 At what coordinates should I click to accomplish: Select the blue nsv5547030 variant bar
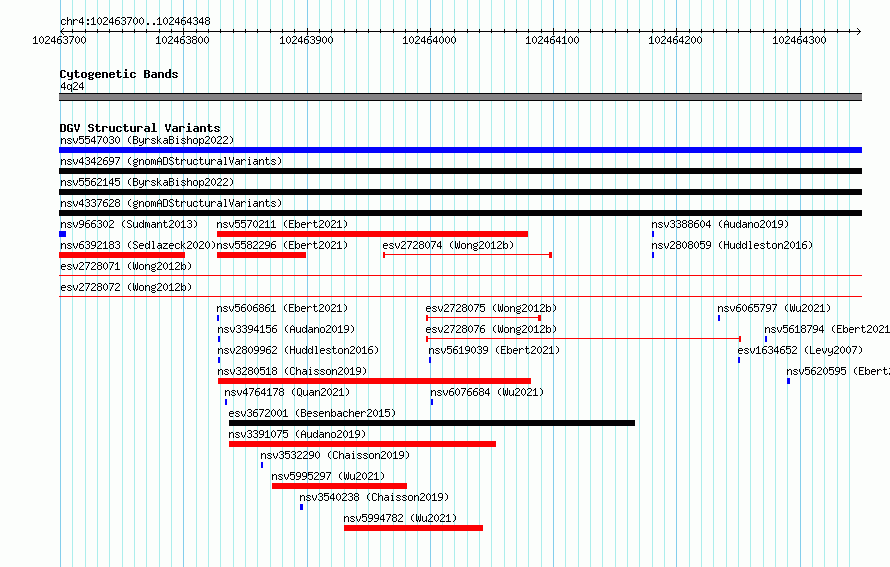point(460,150)
